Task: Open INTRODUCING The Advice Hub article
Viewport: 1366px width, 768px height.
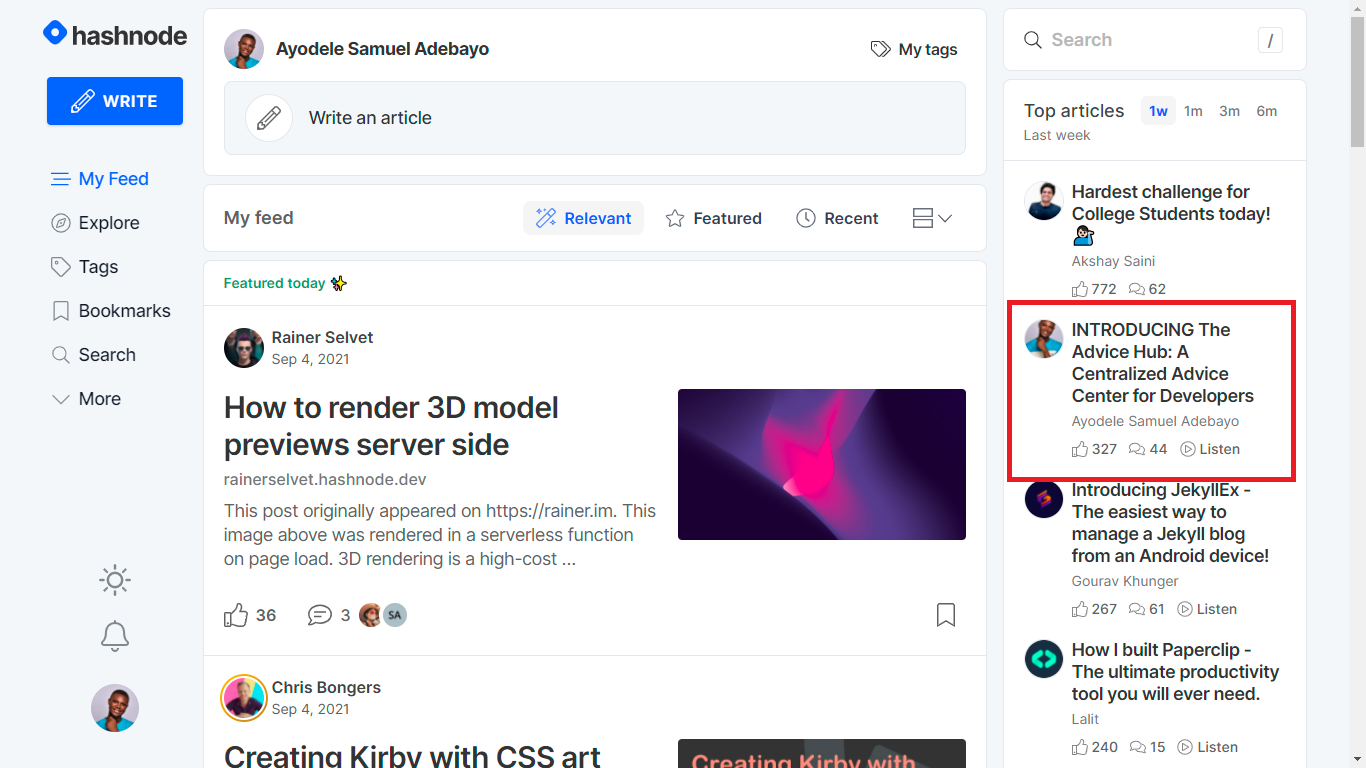Action: click(x=1163, y=362)
